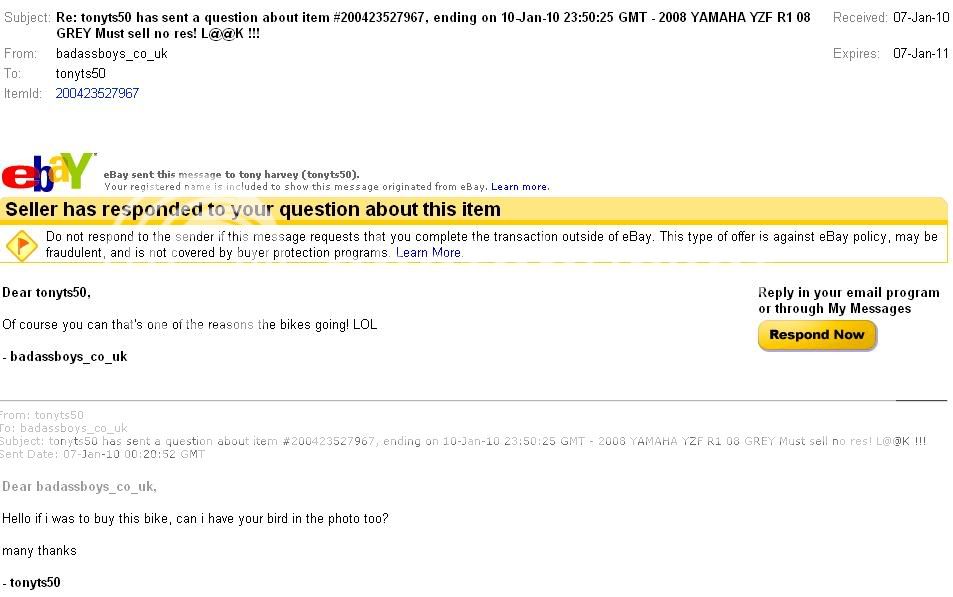953x597 pixels.
Task: Click the 'Seller has responded' yellow banner
Action: [x=253, y=210]
